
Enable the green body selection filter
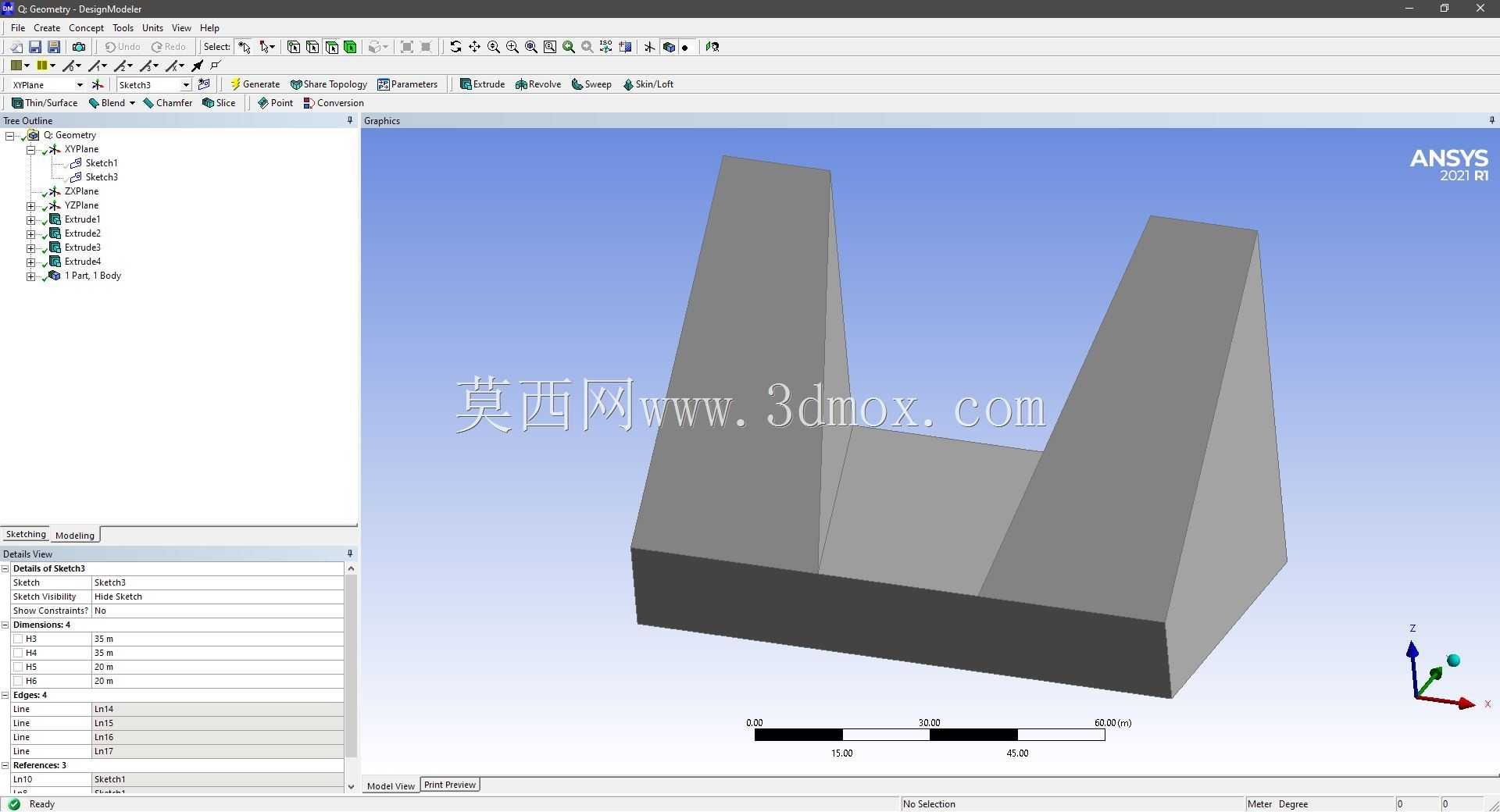point(351,47)
